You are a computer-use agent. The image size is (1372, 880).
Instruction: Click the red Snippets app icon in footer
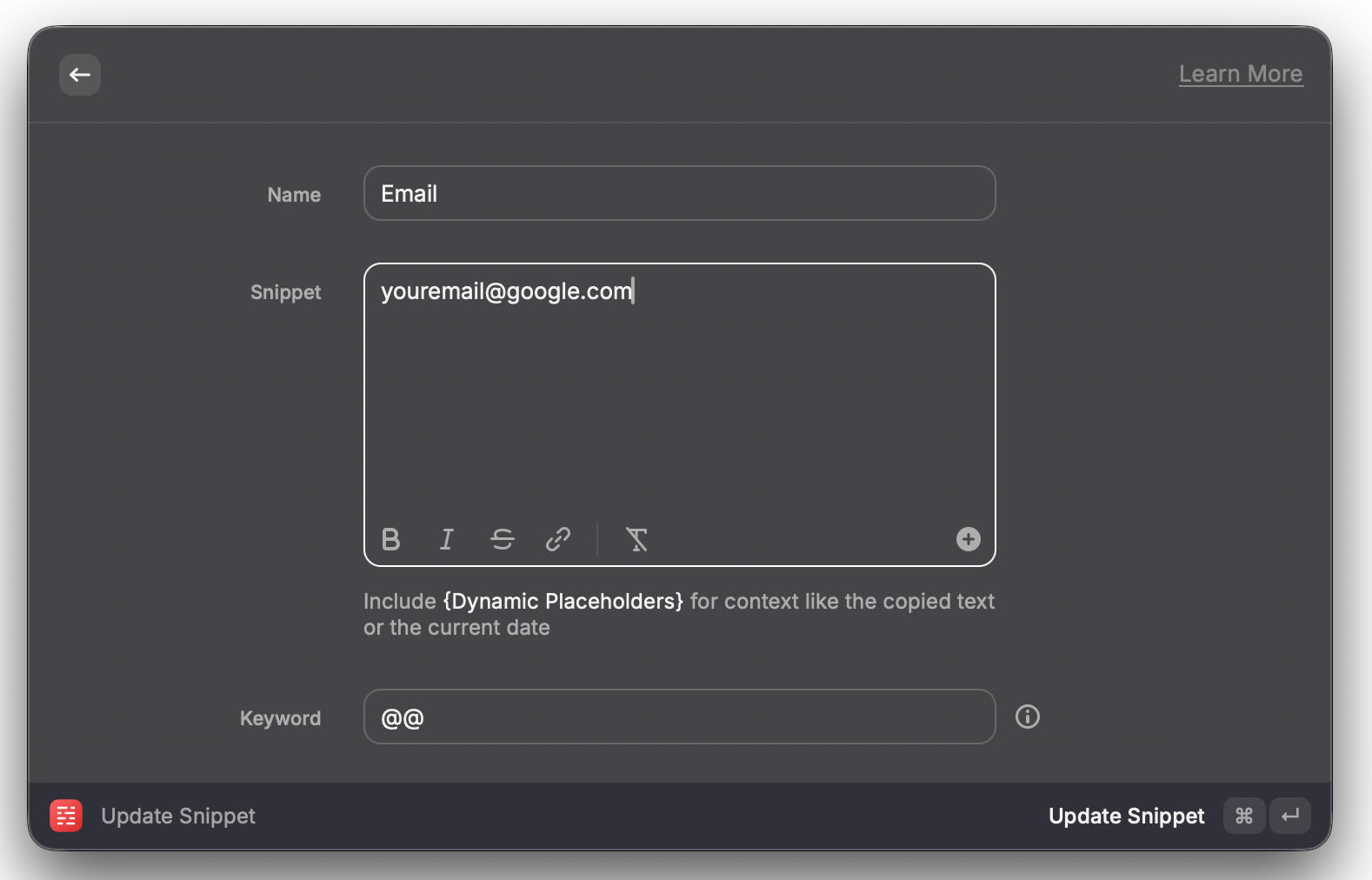[x=66, y=816]
